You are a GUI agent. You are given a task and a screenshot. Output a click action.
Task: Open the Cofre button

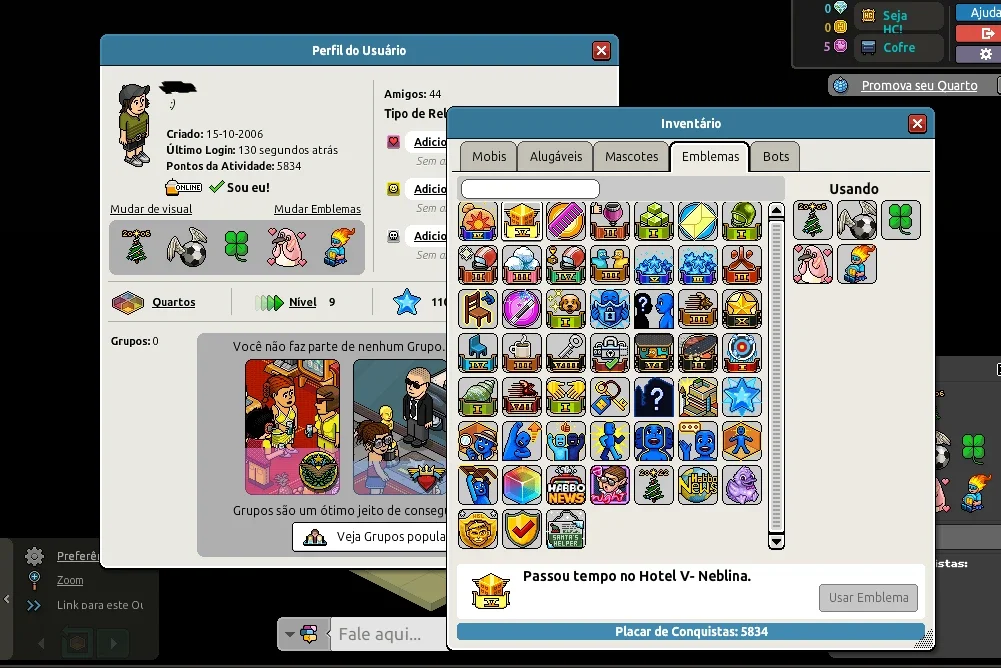click(899, 47)
